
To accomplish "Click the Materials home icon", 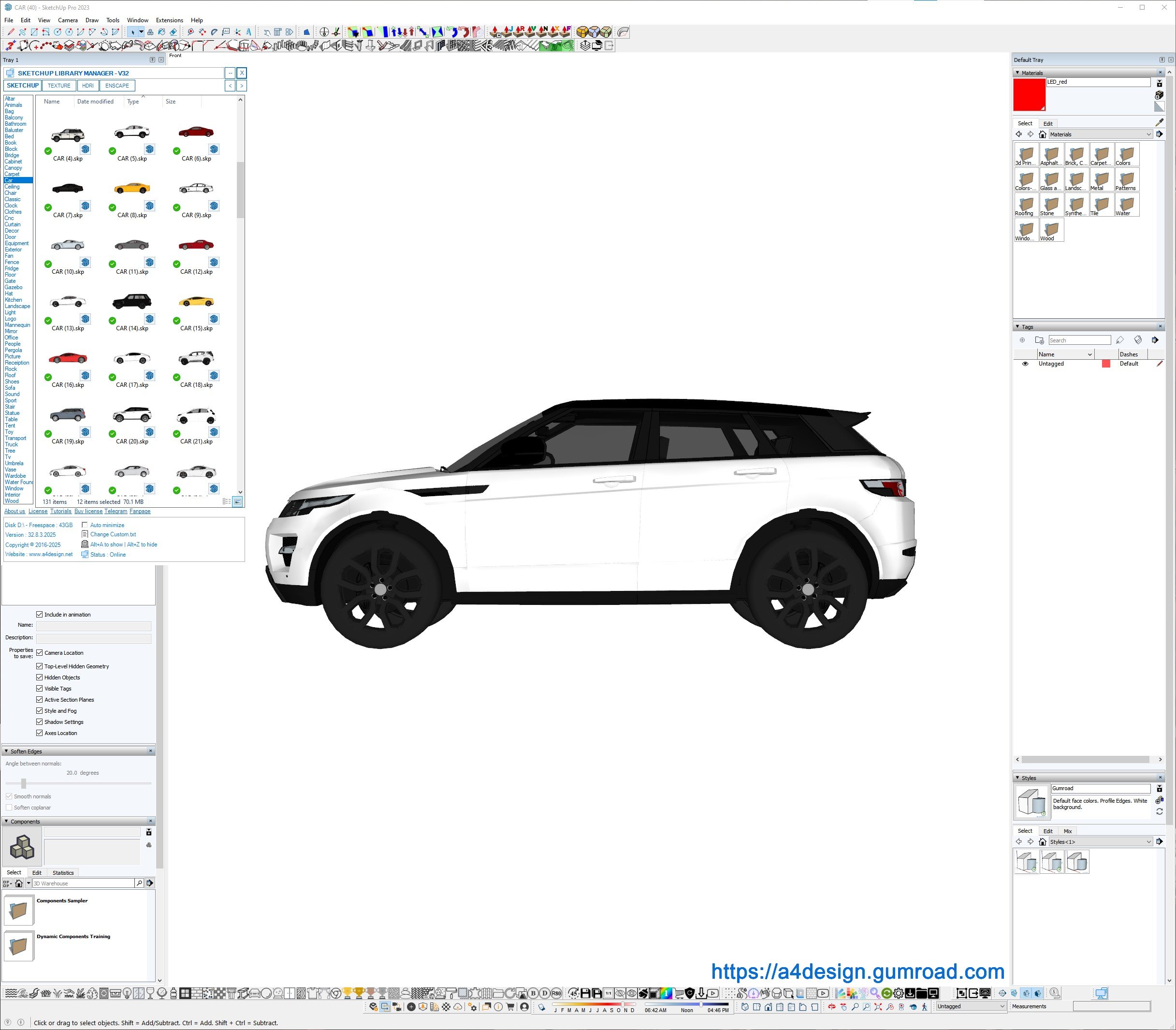I will coord(1042,134).
